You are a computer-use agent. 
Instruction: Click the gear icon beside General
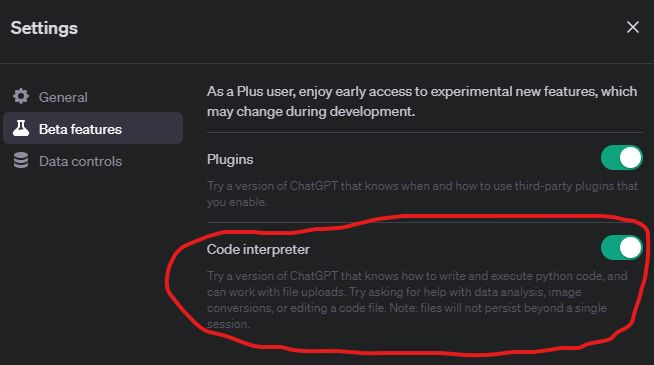21,96
